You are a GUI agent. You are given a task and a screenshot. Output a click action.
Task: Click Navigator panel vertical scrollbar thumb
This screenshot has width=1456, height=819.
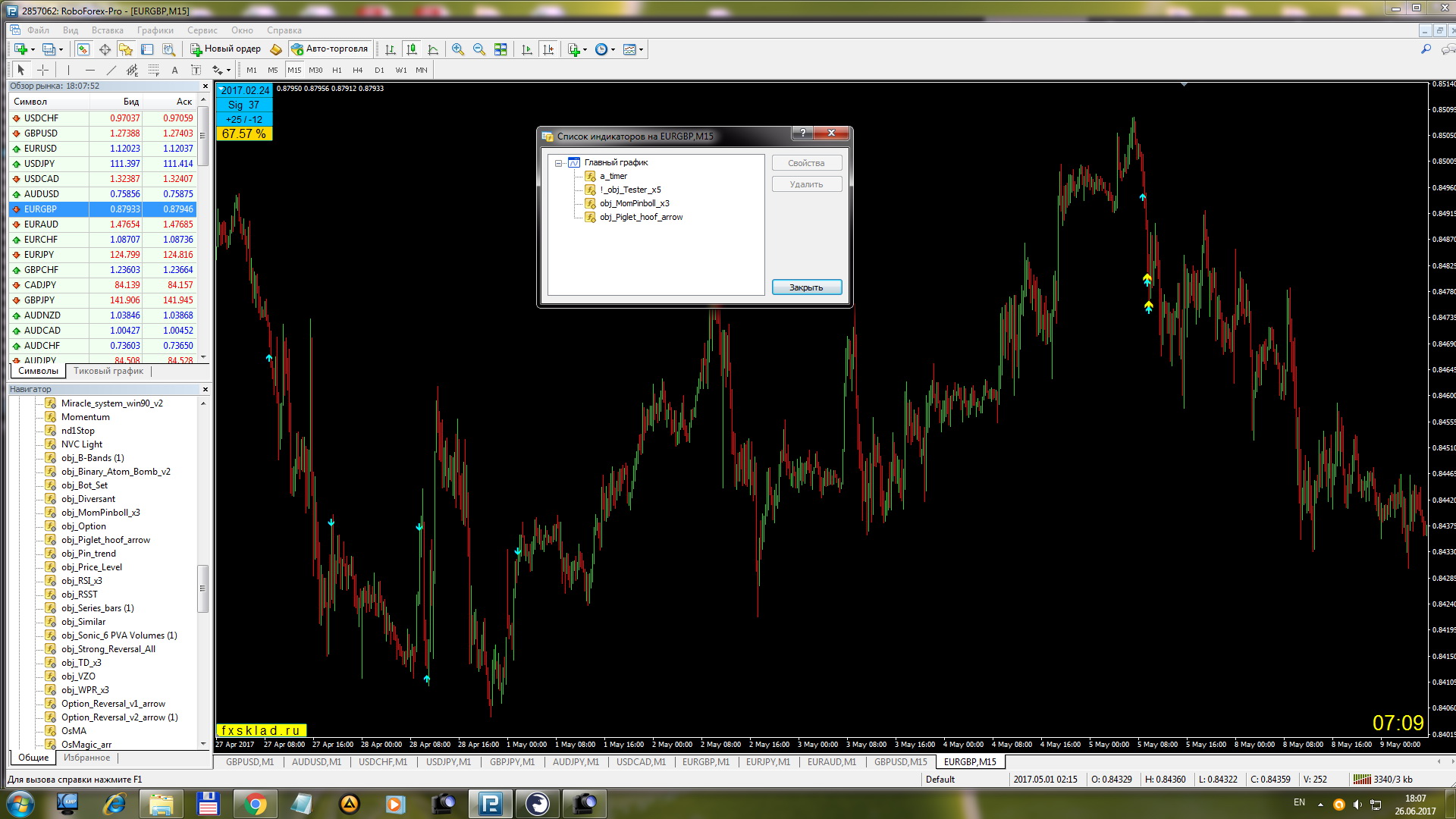202,588
